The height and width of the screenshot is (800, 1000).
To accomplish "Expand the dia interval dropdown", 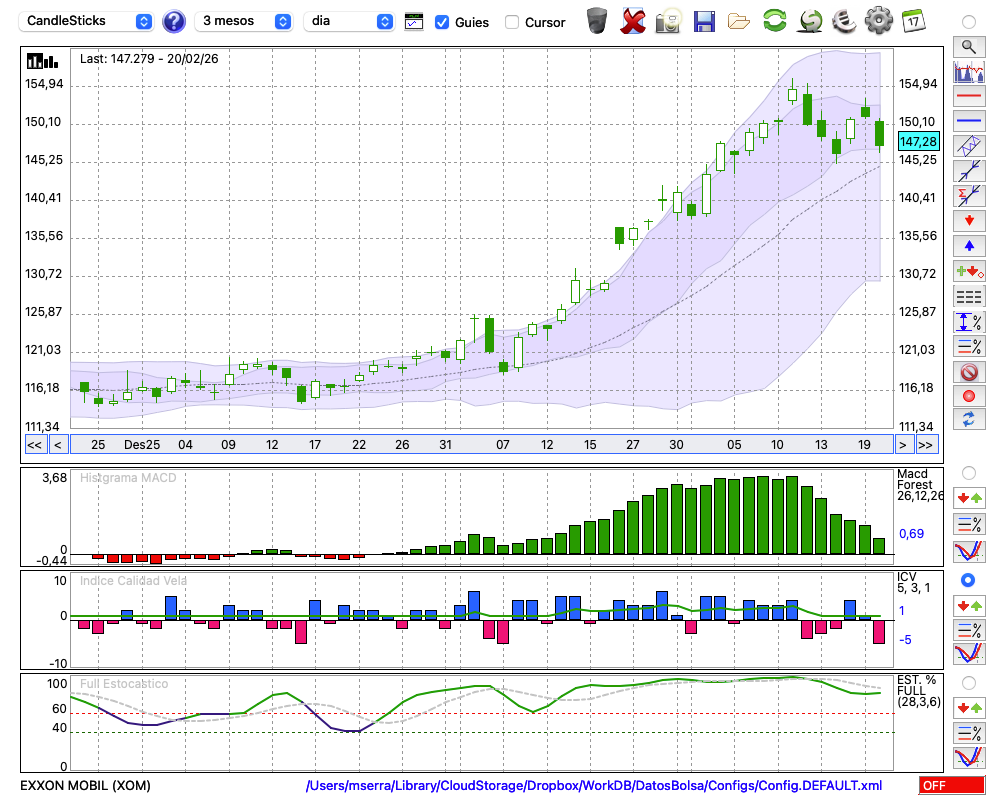I will coord(349,21).
